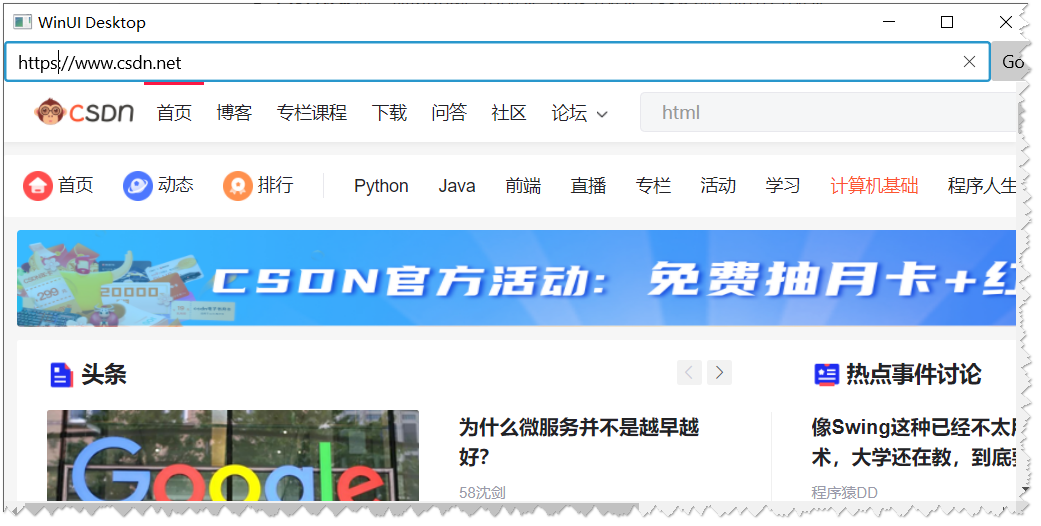Click the 头条 document icon

coord(61,375)
